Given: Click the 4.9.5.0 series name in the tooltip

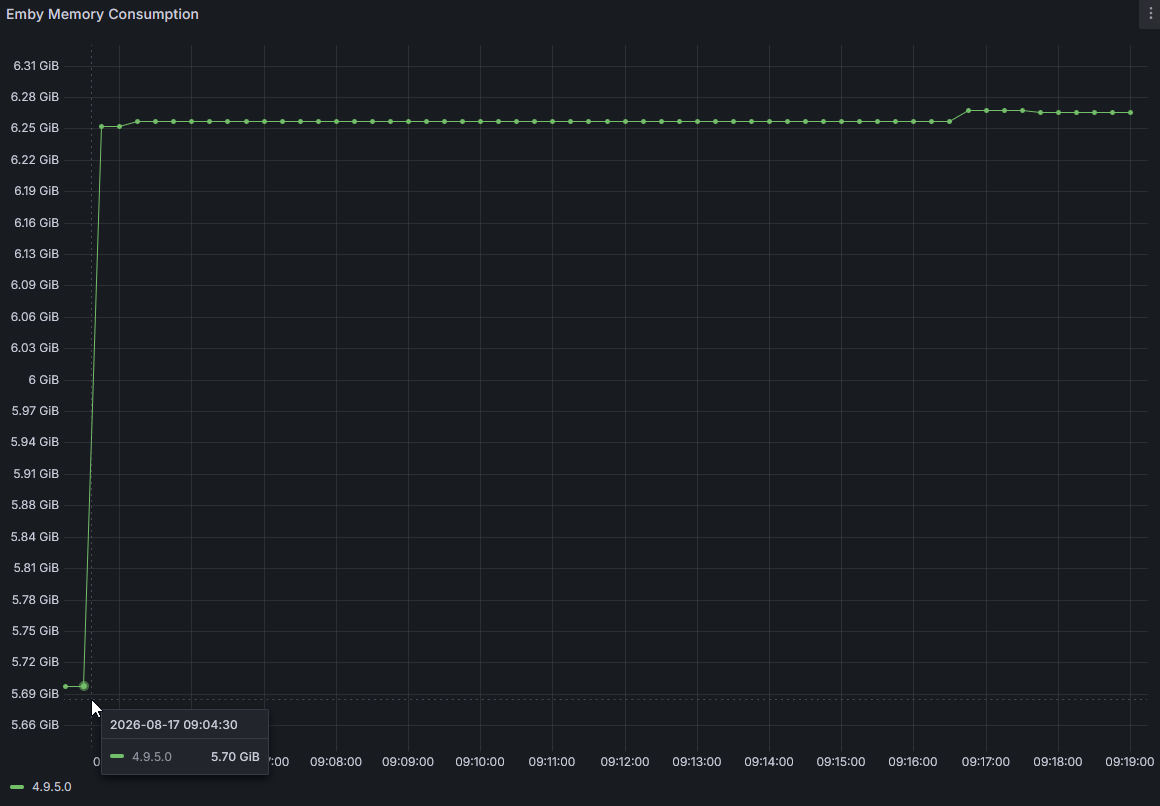Looking at the screenshot, I should [x=152, y=756].
